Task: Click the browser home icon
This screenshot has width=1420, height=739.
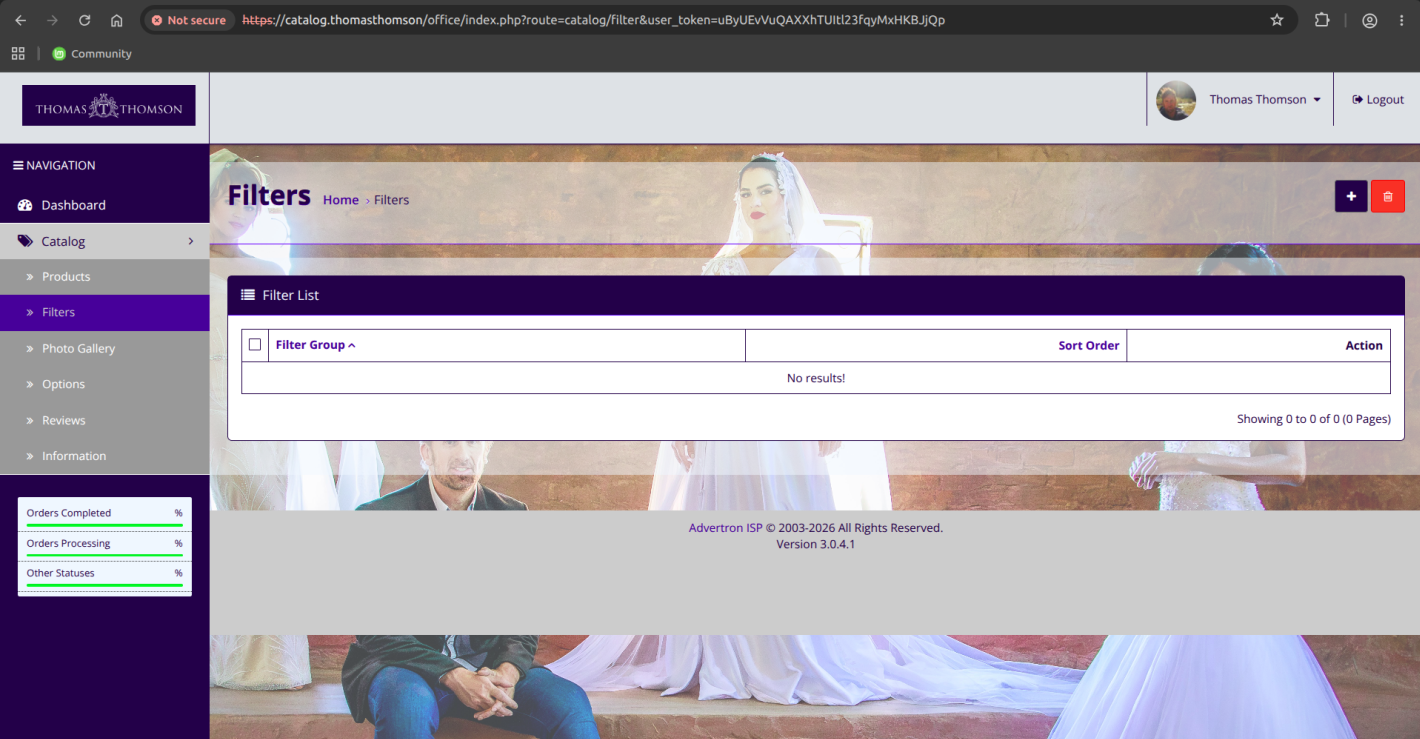Action: point(117,20)
